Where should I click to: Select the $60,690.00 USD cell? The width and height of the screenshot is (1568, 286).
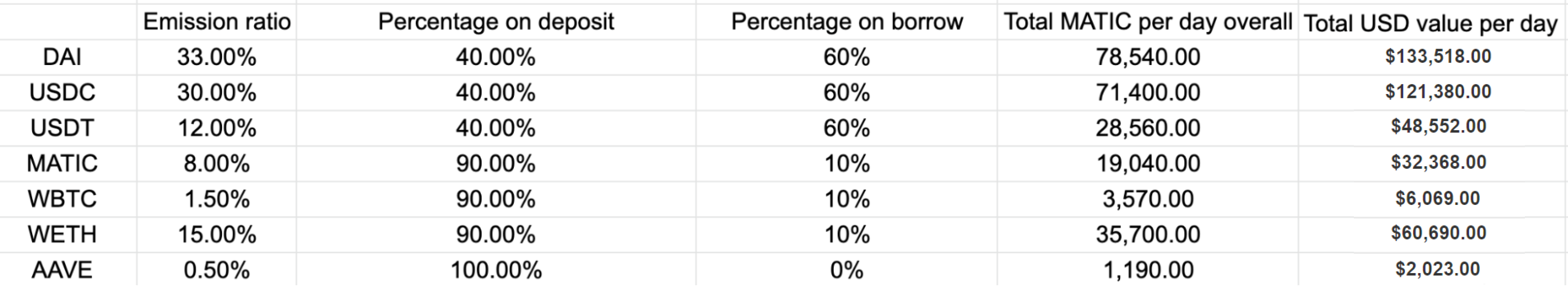pyautogui.click(x=1438, y=233)
